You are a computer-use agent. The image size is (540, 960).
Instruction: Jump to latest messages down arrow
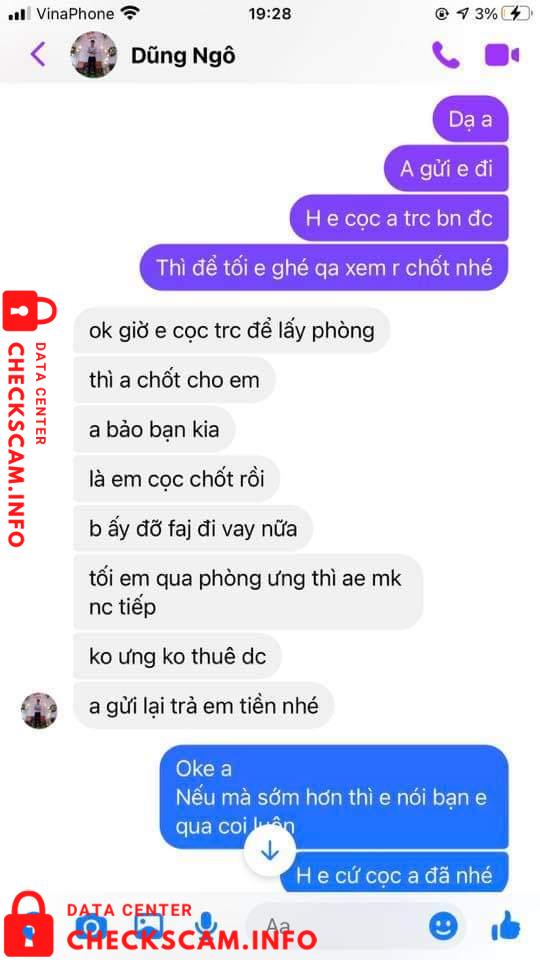[270, 852]
